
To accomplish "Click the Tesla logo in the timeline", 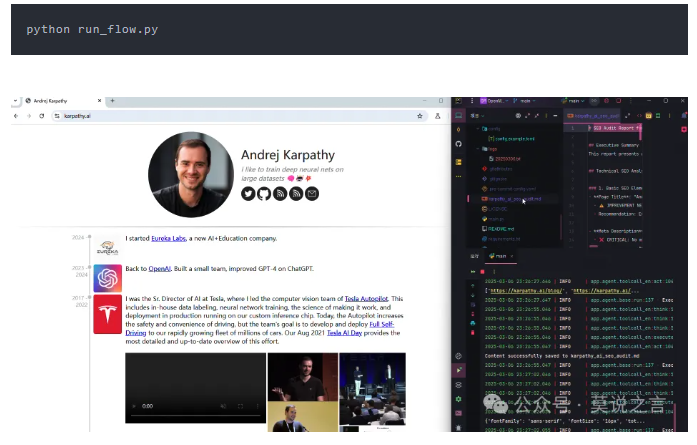I will point(107,315).
